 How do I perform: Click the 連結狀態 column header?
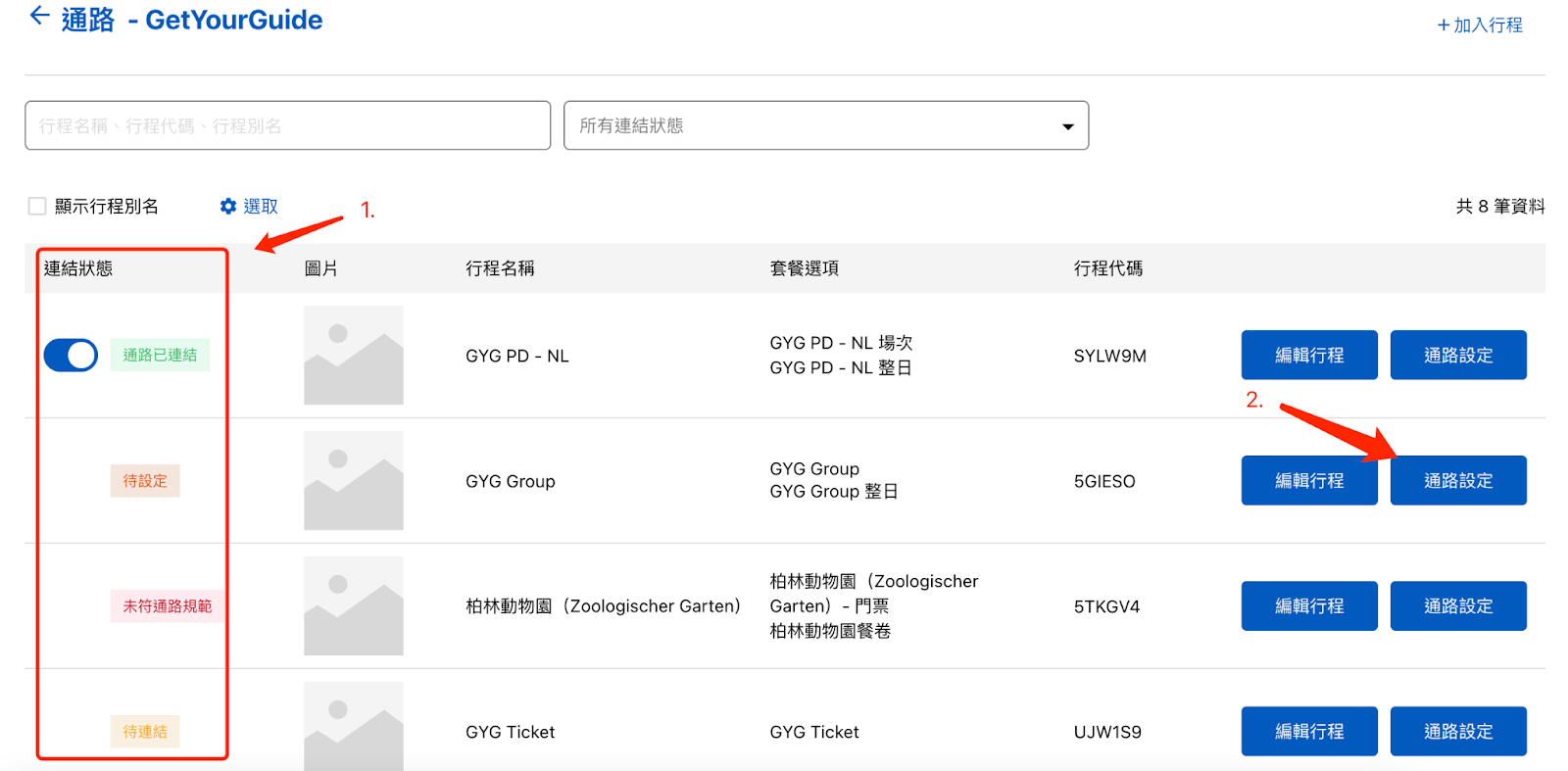78,268
